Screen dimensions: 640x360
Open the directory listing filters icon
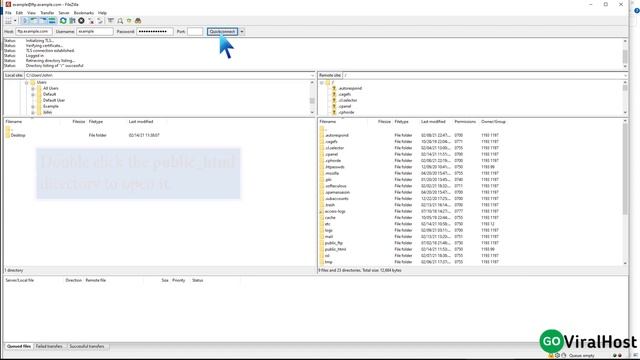pos(111,20)
